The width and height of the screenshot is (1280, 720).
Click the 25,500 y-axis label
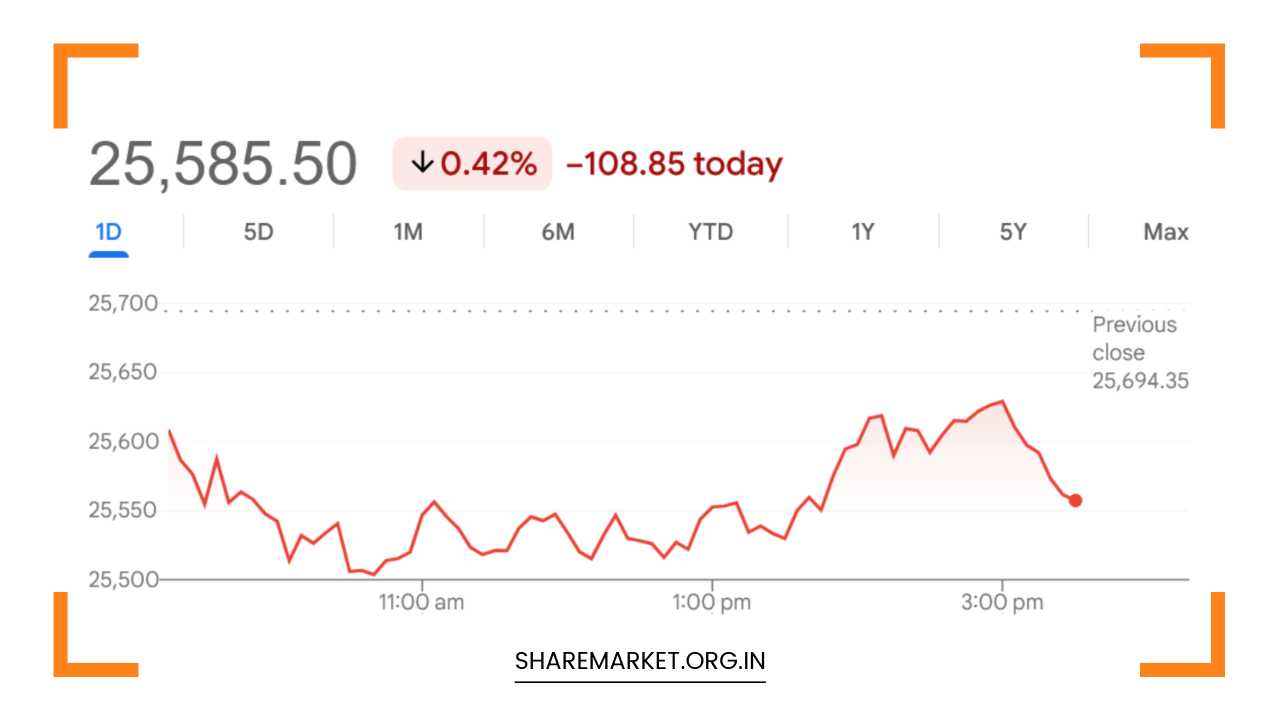(x=123, y=579)
